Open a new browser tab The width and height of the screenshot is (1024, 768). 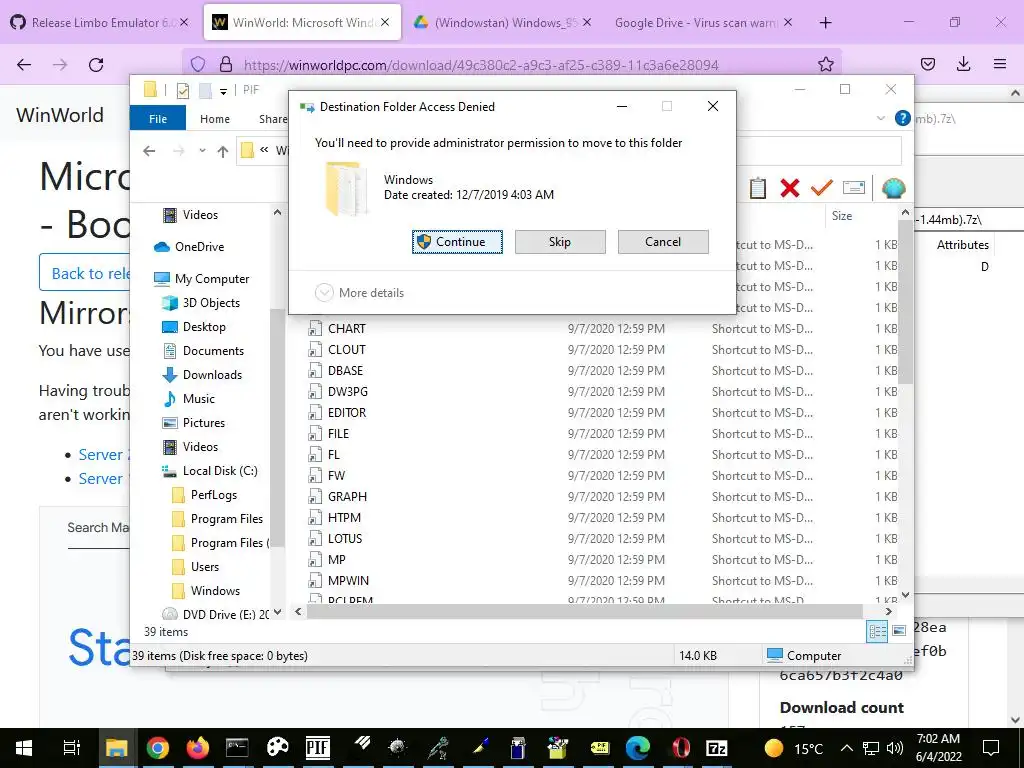click(x=825, y=23)
